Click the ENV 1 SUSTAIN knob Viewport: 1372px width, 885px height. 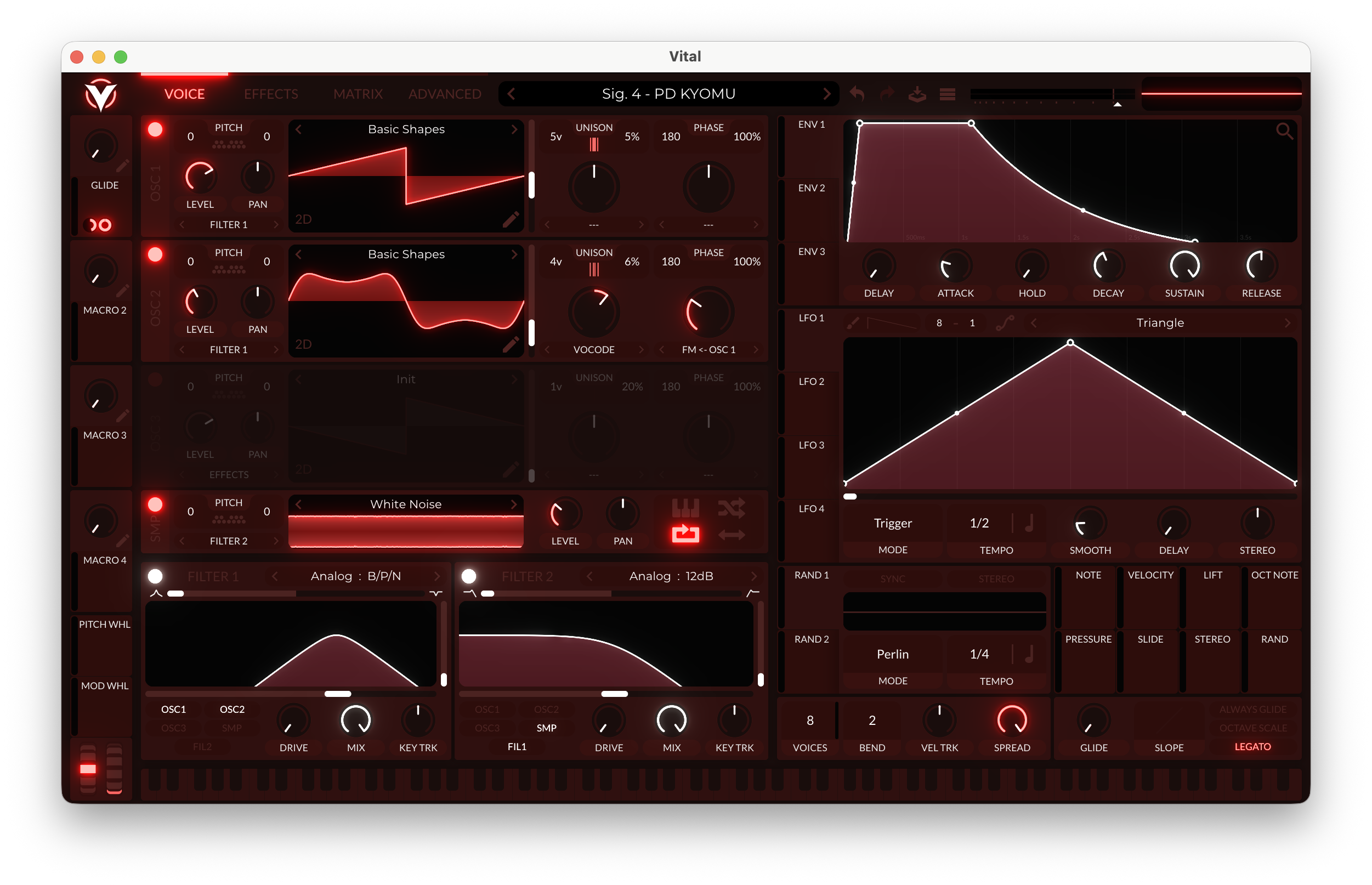click(x=1184, y=265)
